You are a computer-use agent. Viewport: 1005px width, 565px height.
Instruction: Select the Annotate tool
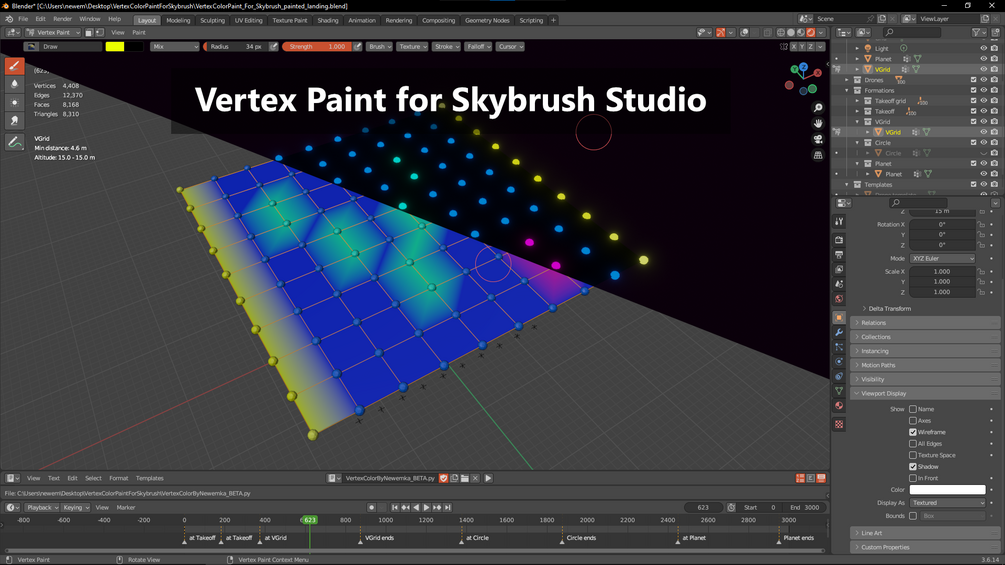15,142
